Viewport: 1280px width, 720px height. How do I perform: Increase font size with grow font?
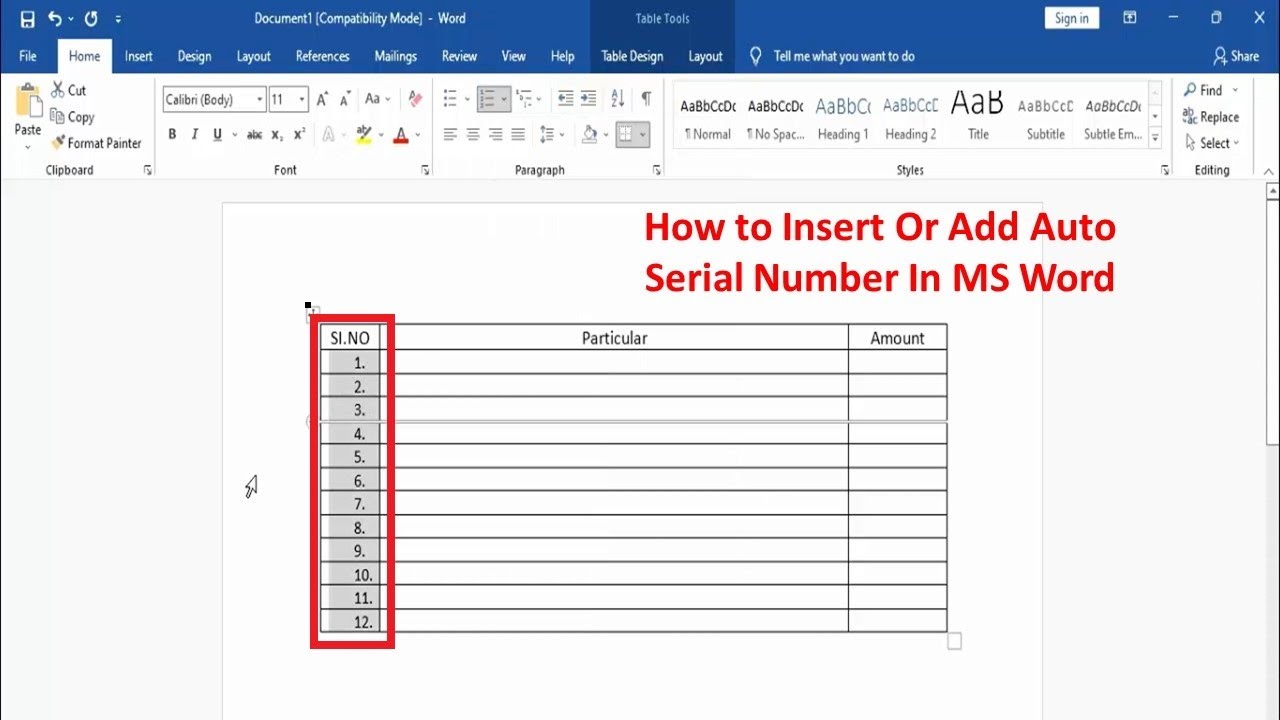click(322, 99)
